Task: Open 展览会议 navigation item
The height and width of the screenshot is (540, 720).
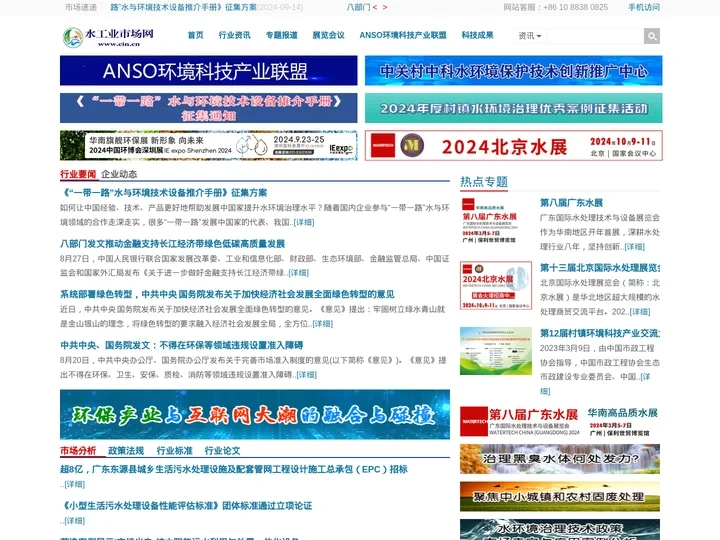Action: [328, 35]
